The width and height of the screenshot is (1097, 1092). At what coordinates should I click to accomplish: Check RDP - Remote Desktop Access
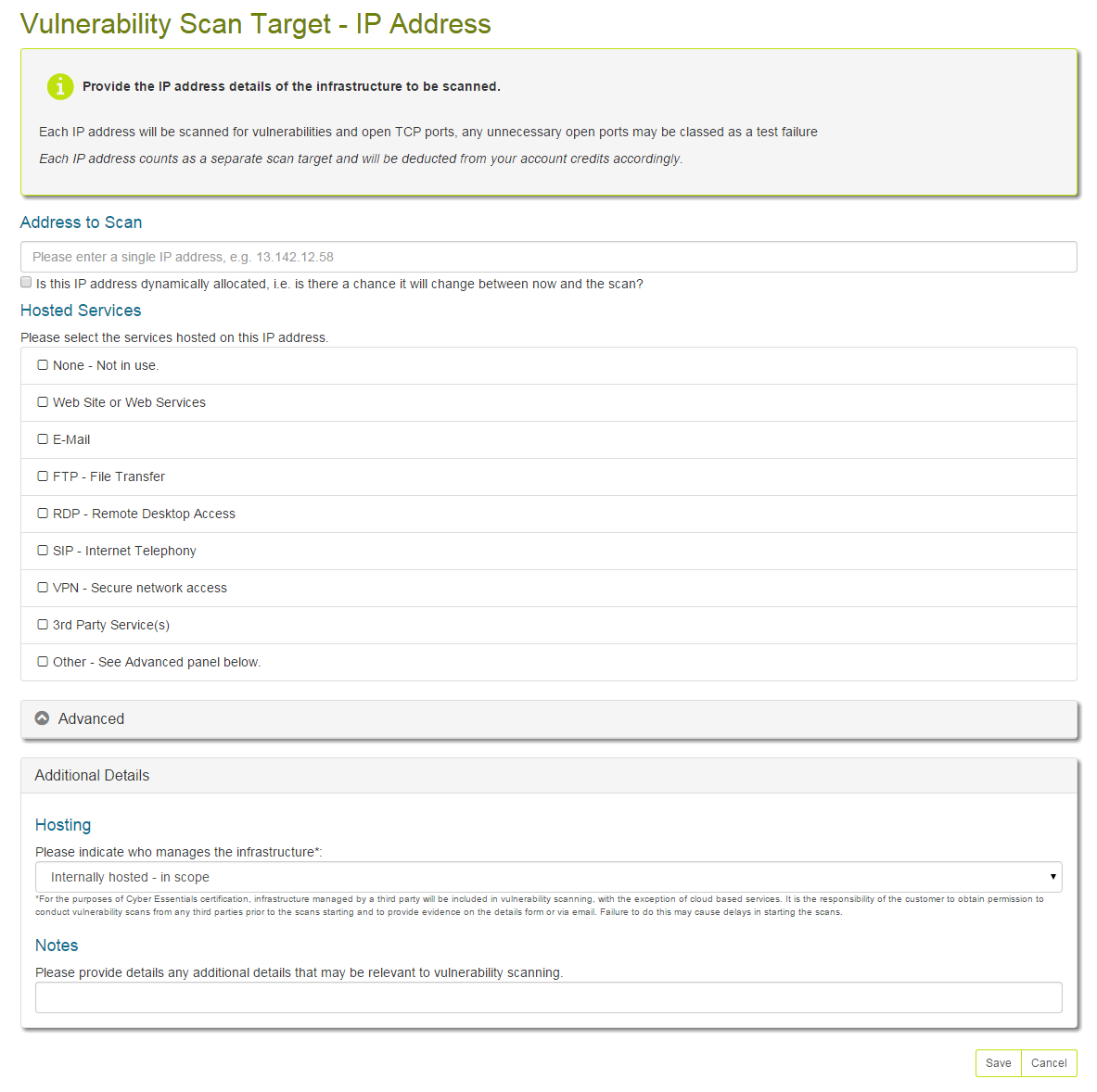[x=43, y=514]
